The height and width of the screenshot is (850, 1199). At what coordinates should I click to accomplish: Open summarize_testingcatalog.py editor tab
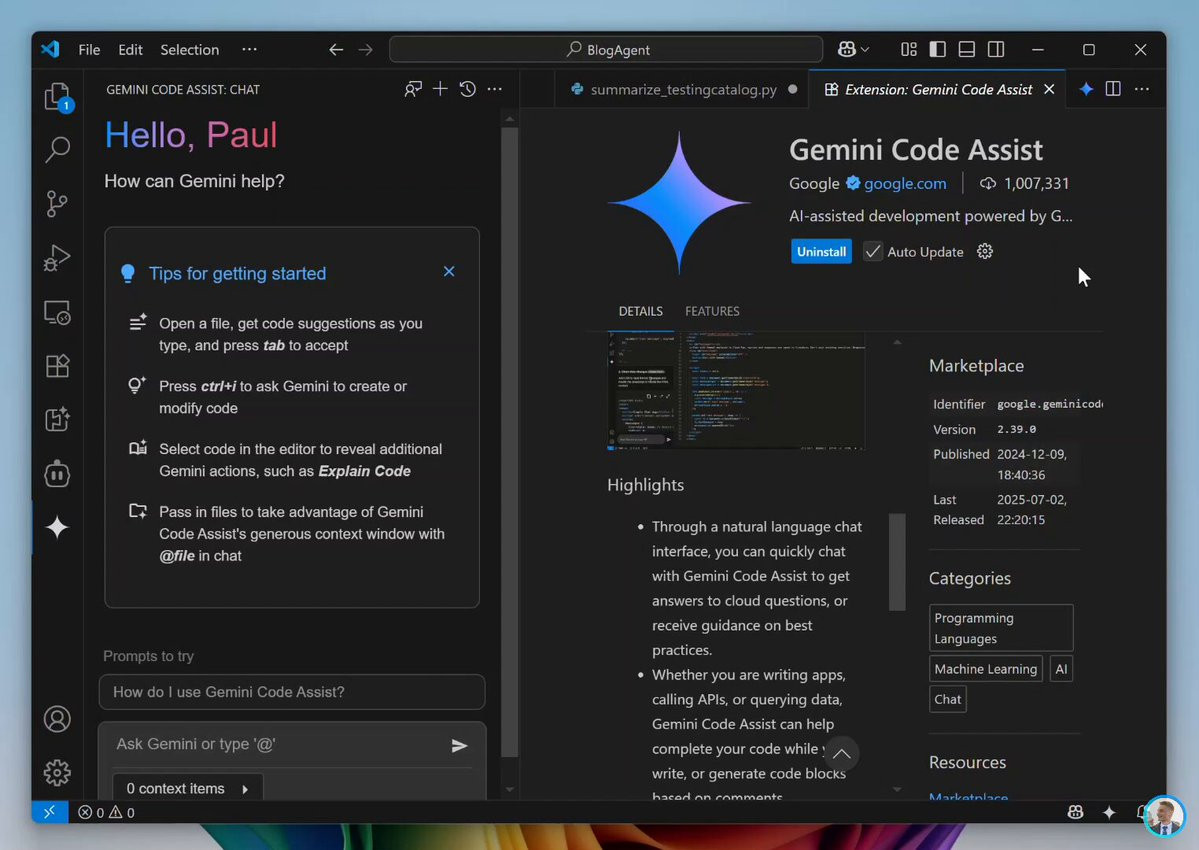coord(683,89)
